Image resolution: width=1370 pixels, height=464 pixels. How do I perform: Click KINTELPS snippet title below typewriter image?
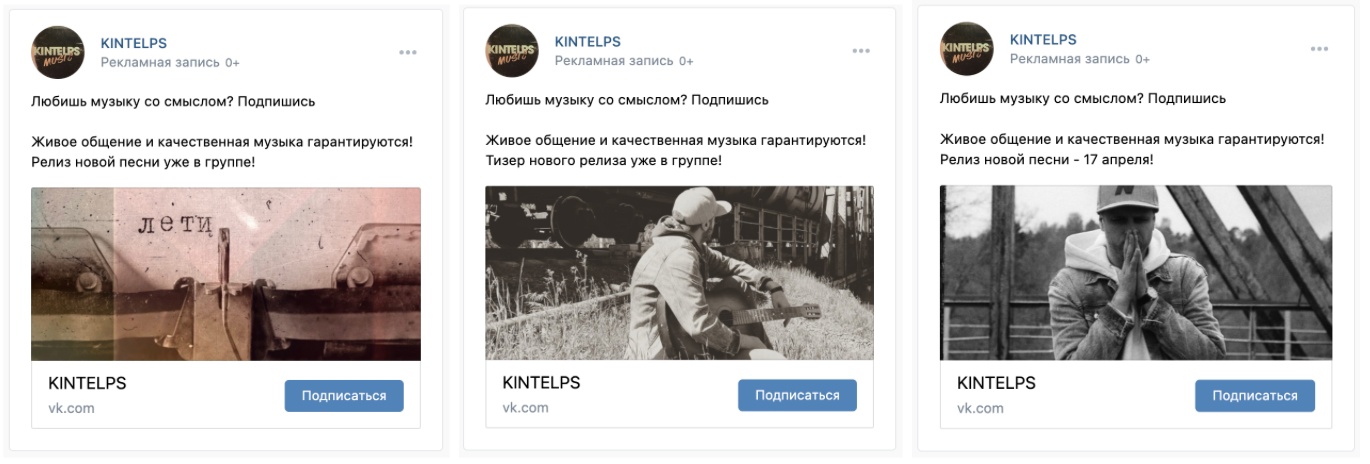coord(88,383)
